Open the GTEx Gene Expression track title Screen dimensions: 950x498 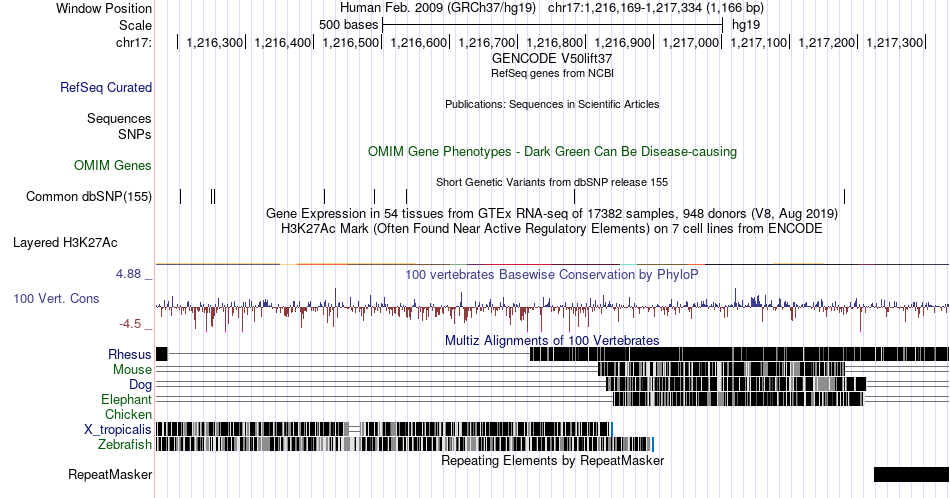point(552,214)
